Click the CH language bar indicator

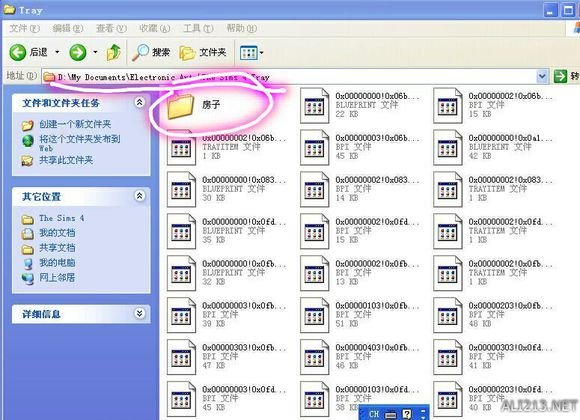pyautogui.click(x=374, y=414)
